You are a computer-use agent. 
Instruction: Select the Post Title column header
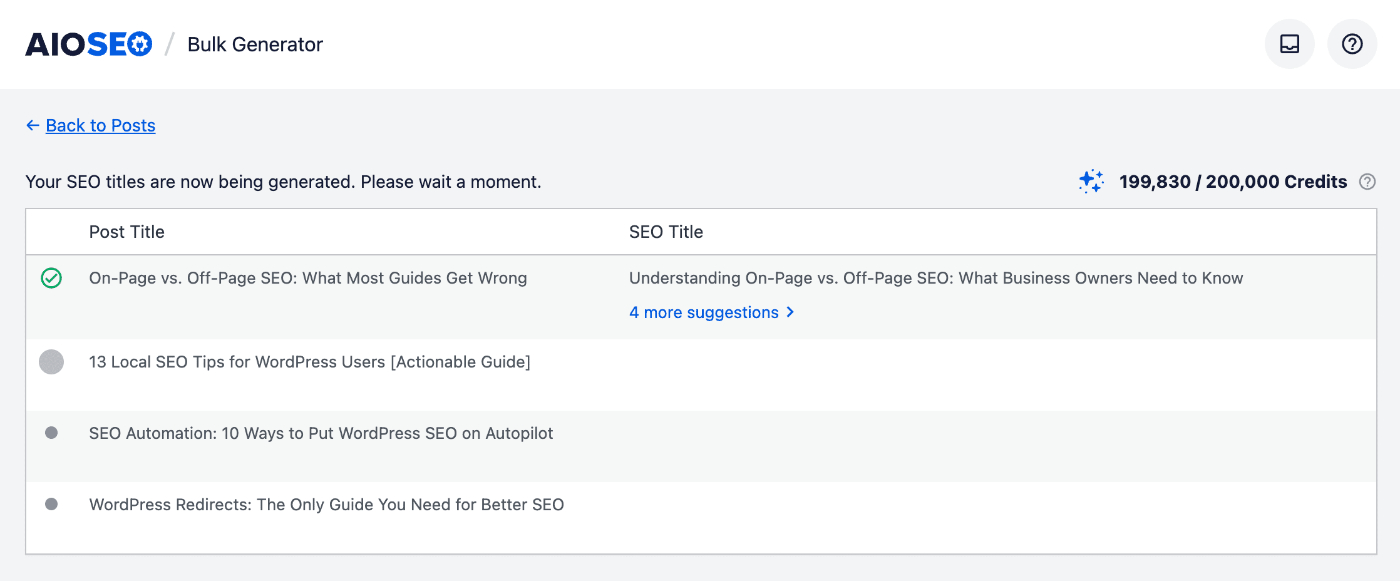point(126,231)
